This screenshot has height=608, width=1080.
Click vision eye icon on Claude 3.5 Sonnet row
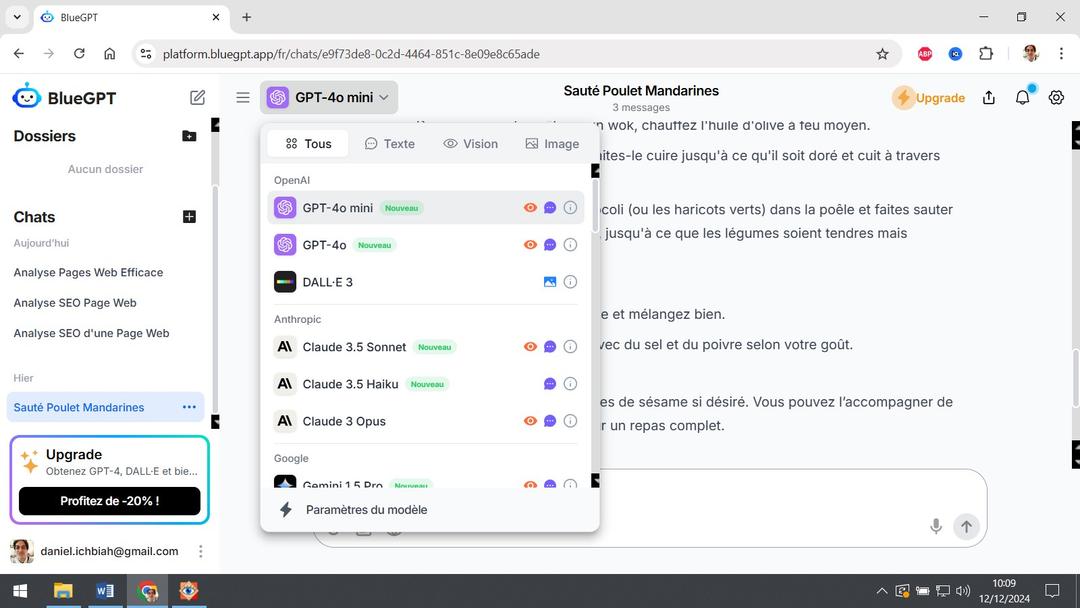coord(530,346)
